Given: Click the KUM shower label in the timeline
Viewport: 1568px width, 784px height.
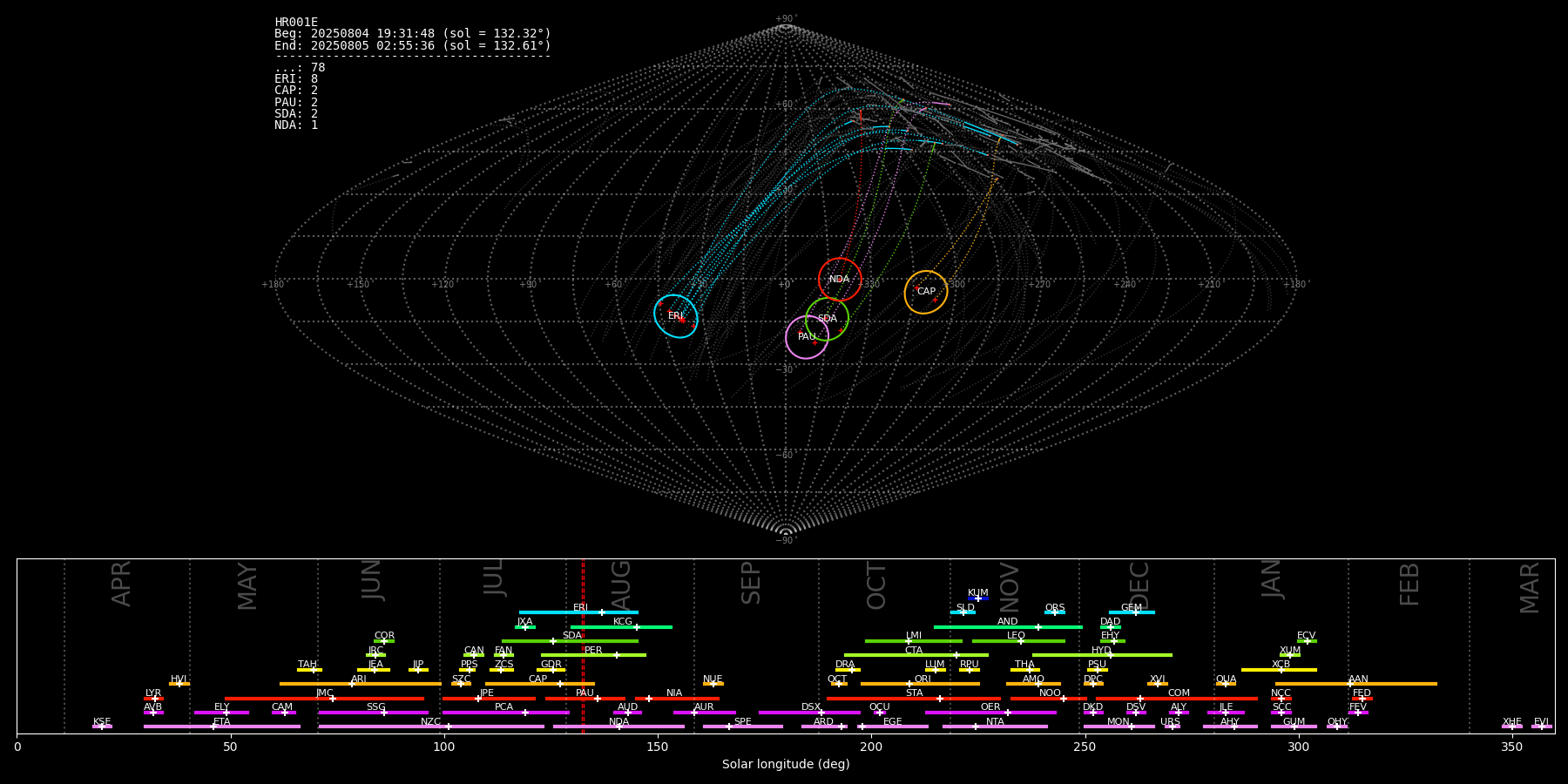Looking at the screenshot, I should pos(978,593).
